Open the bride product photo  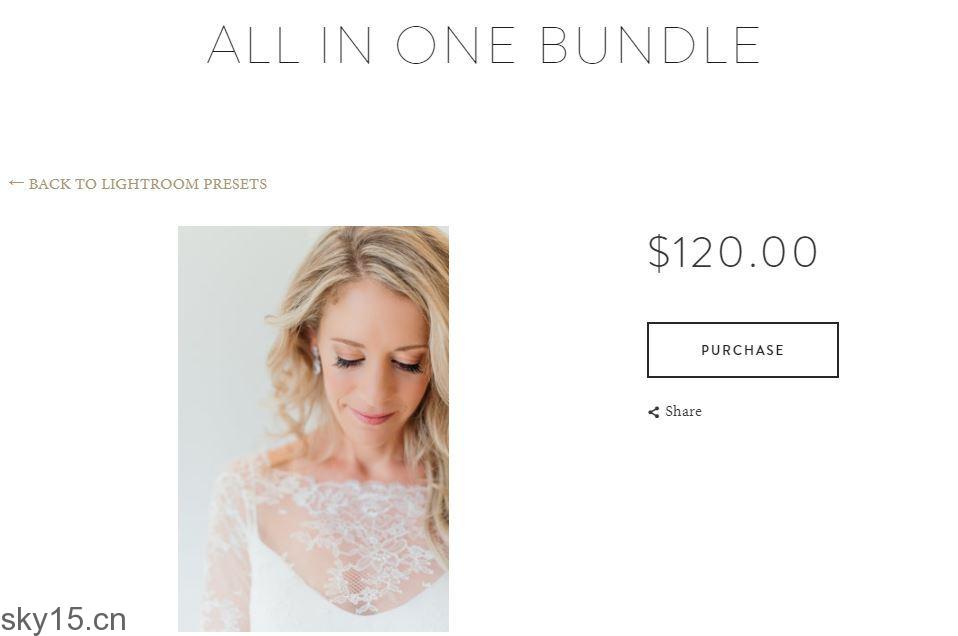coord(313,429)
